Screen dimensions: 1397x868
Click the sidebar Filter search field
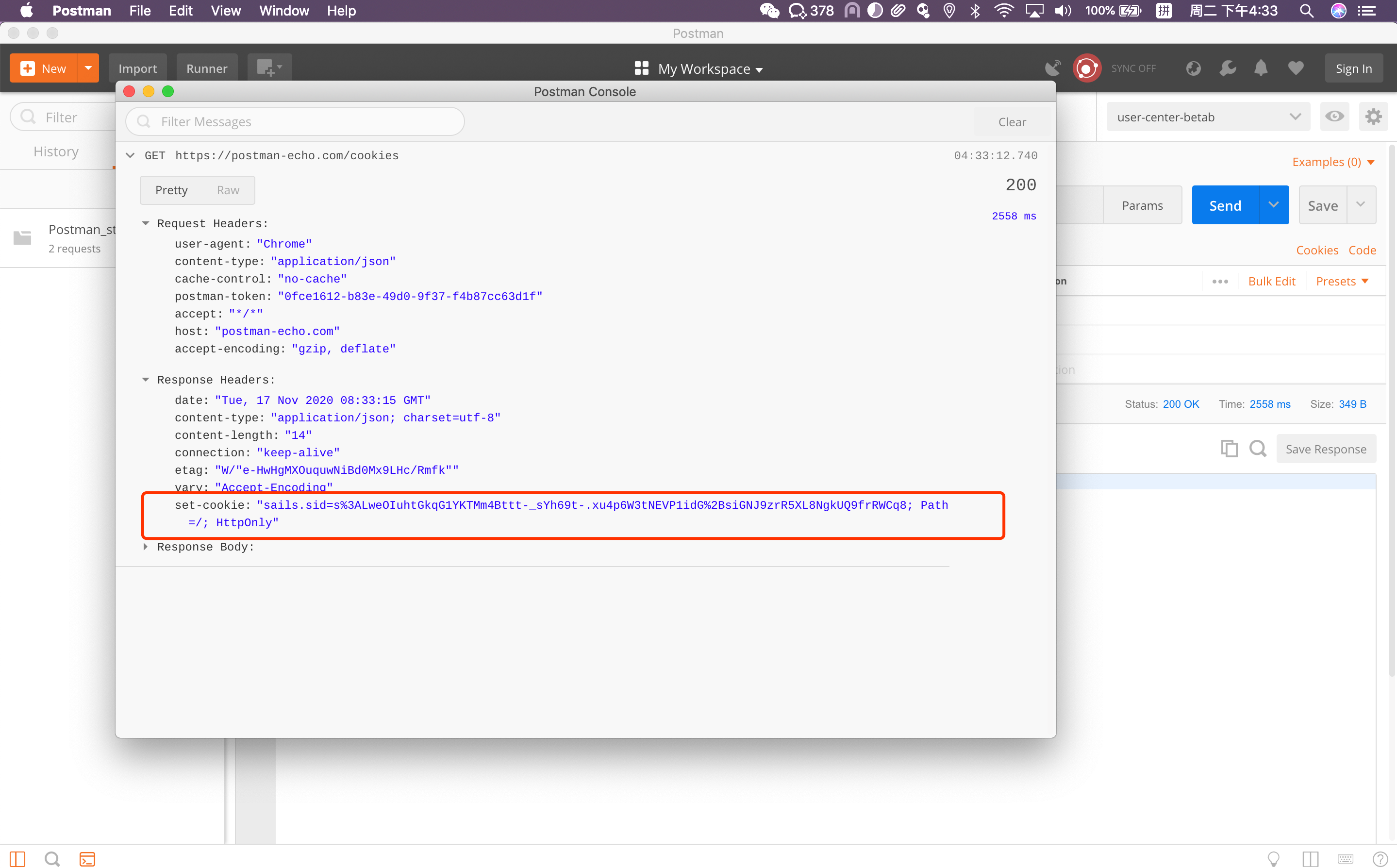[63, 117]
